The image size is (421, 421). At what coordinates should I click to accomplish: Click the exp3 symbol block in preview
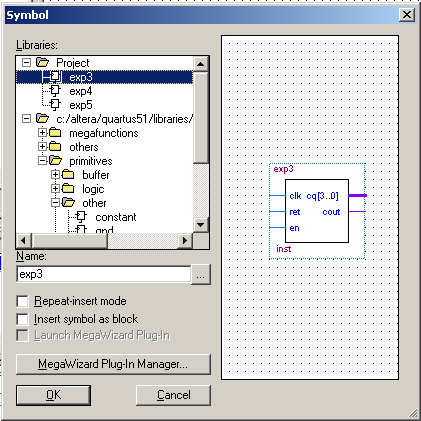click(x=317, y=211)
